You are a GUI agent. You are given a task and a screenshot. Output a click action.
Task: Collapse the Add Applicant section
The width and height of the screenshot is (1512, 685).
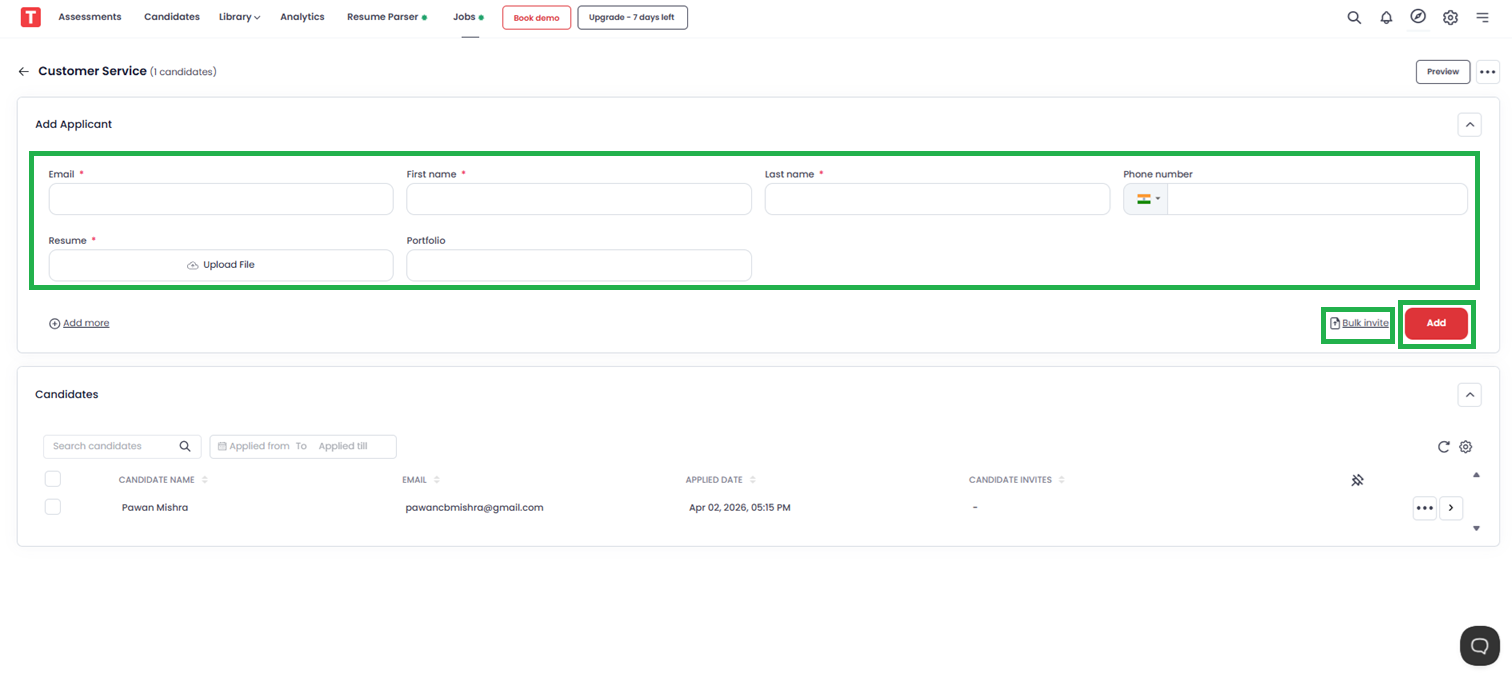point(1469,125)
